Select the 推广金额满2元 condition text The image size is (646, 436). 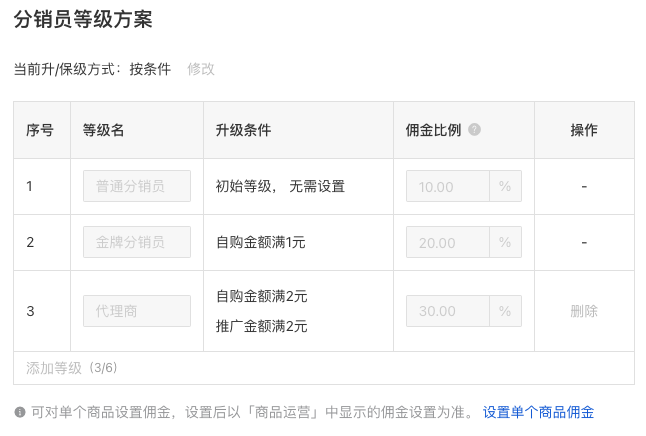pos(262,326)
